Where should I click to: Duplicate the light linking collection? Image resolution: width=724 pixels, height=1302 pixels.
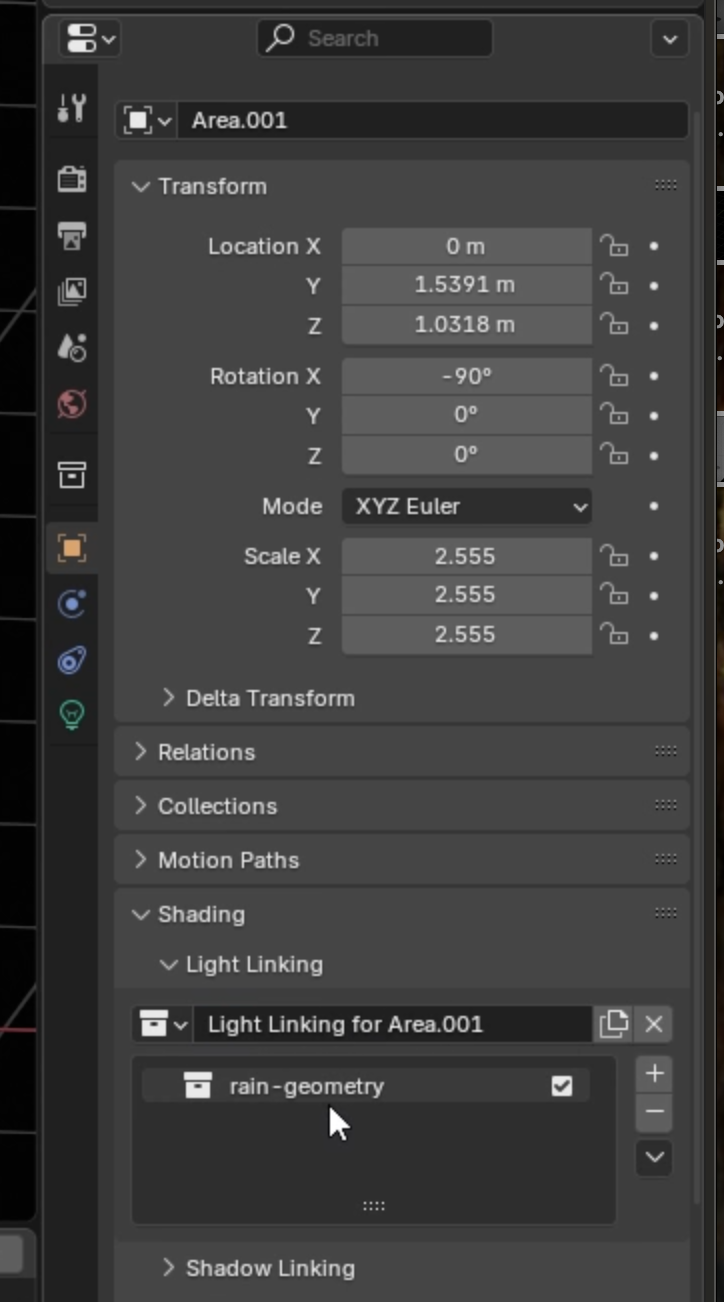[613, 1024]
